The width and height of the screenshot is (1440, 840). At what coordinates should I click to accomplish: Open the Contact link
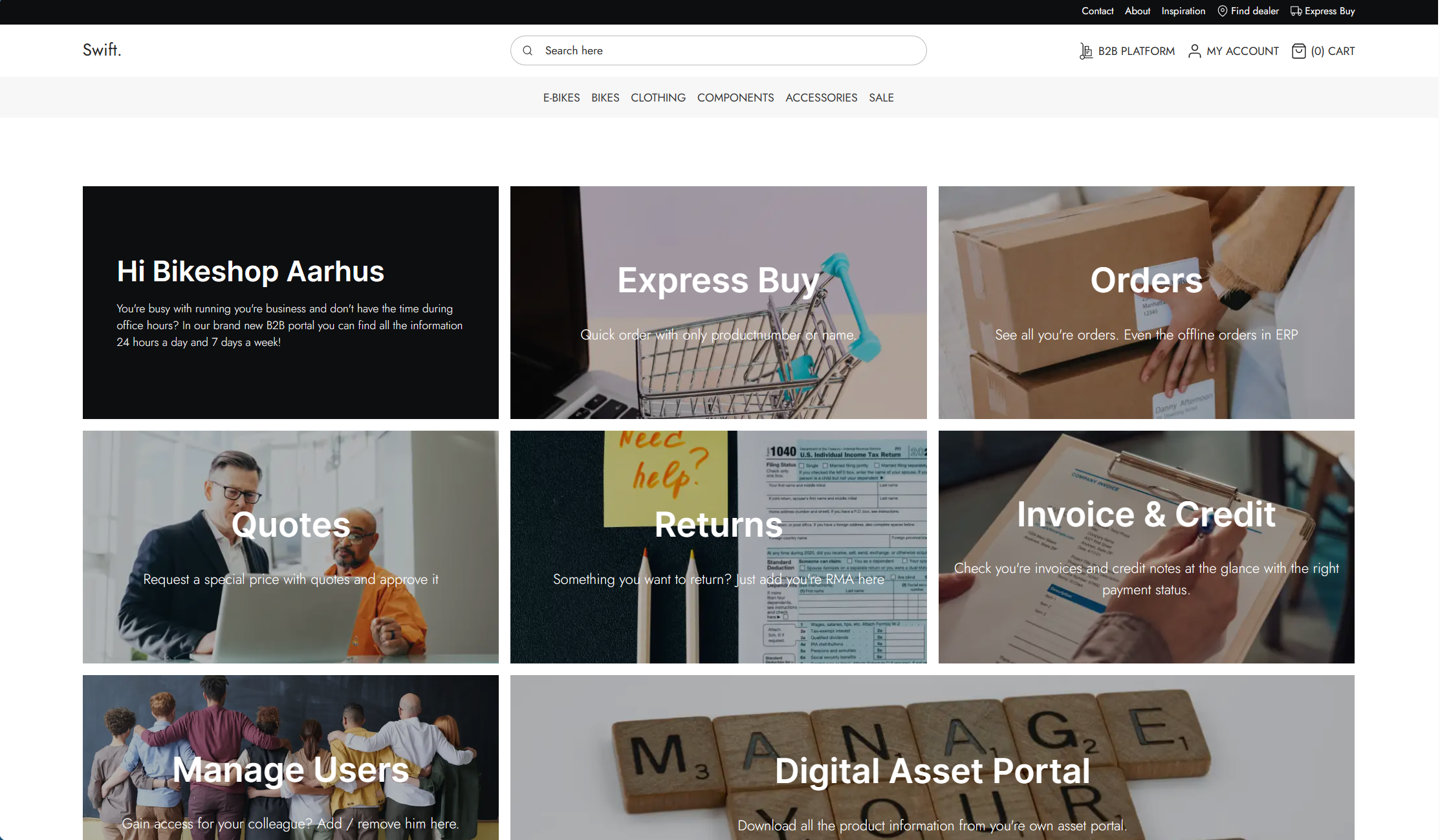point(1097,11)
